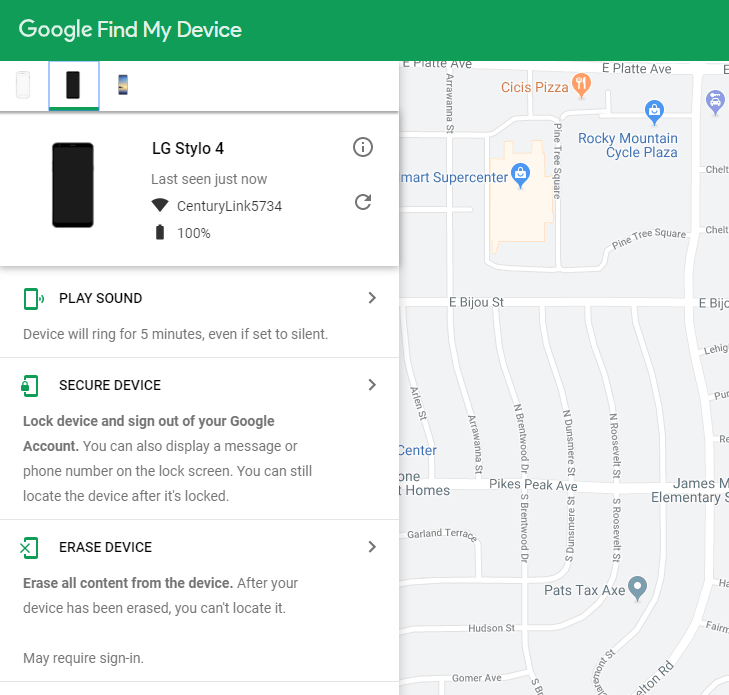729x695 pixels.
Task: Click the 100% battery value
Action: (193, 233)
